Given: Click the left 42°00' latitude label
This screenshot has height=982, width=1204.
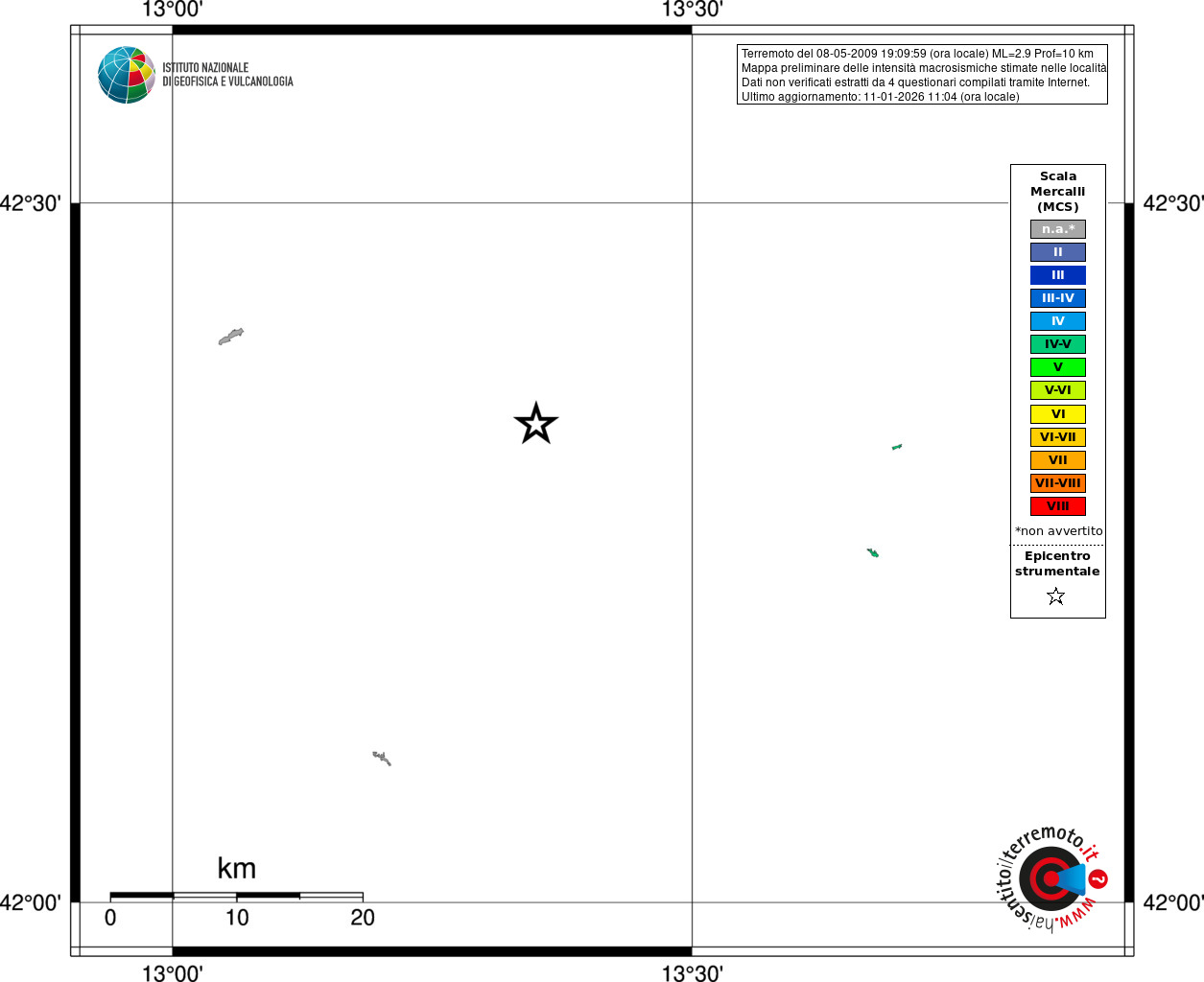Looking at the screenshot, I should 31,902.
